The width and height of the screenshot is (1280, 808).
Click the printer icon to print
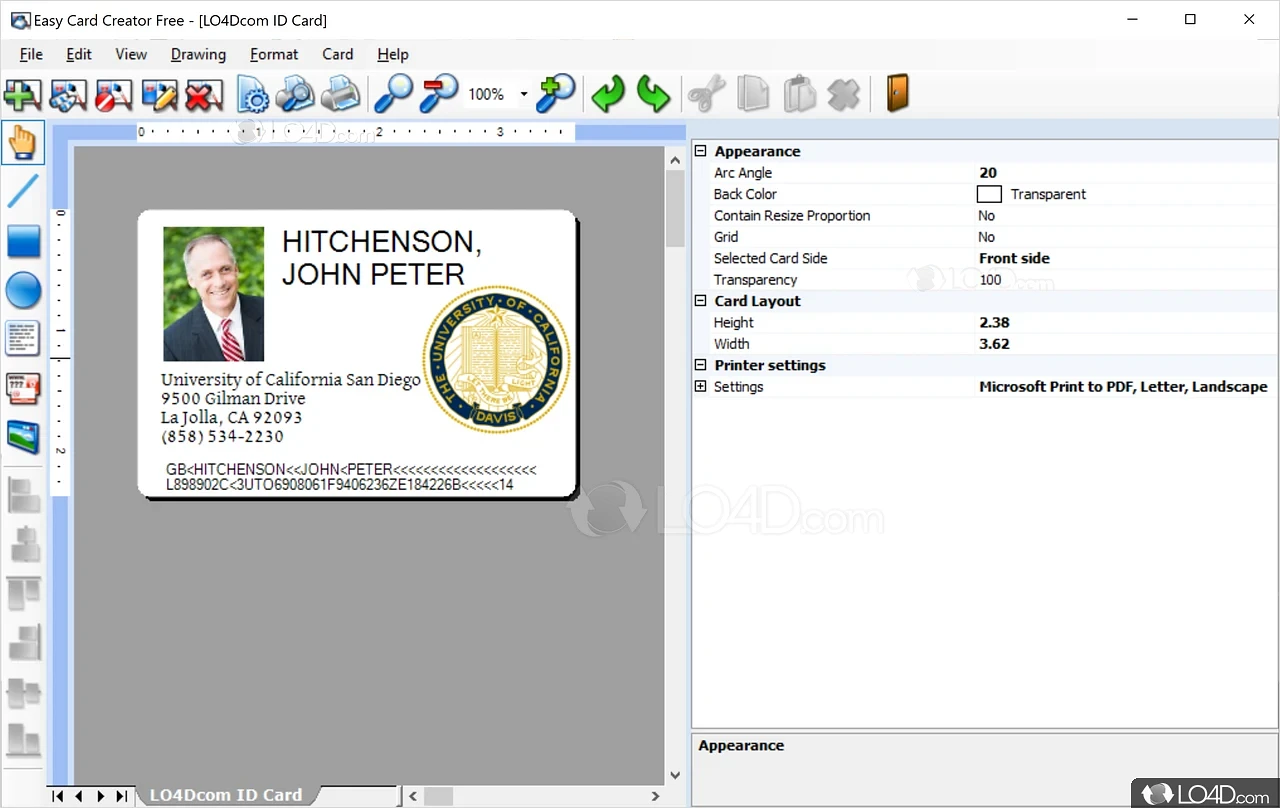click(340, 95)
